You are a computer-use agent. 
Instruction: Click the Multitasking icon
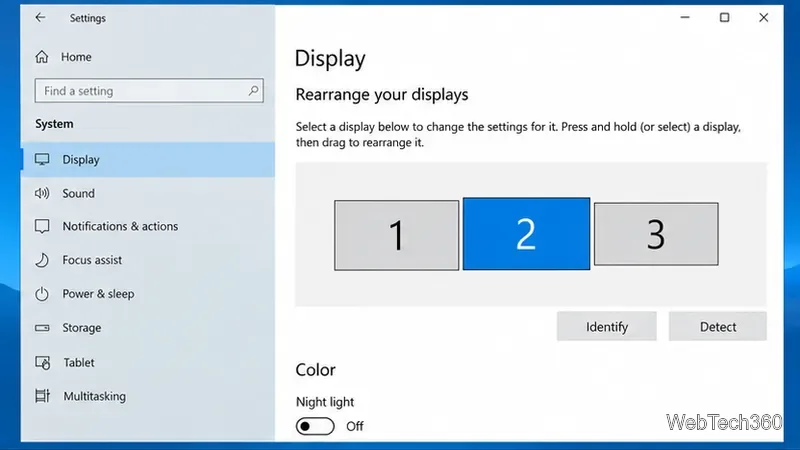pyautogui.click(x=42, y=396)
